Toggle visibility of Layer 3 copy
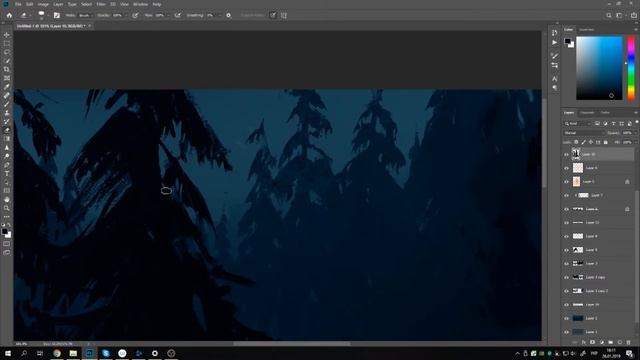Screen dimensions: 640x360 coord(567,278)
